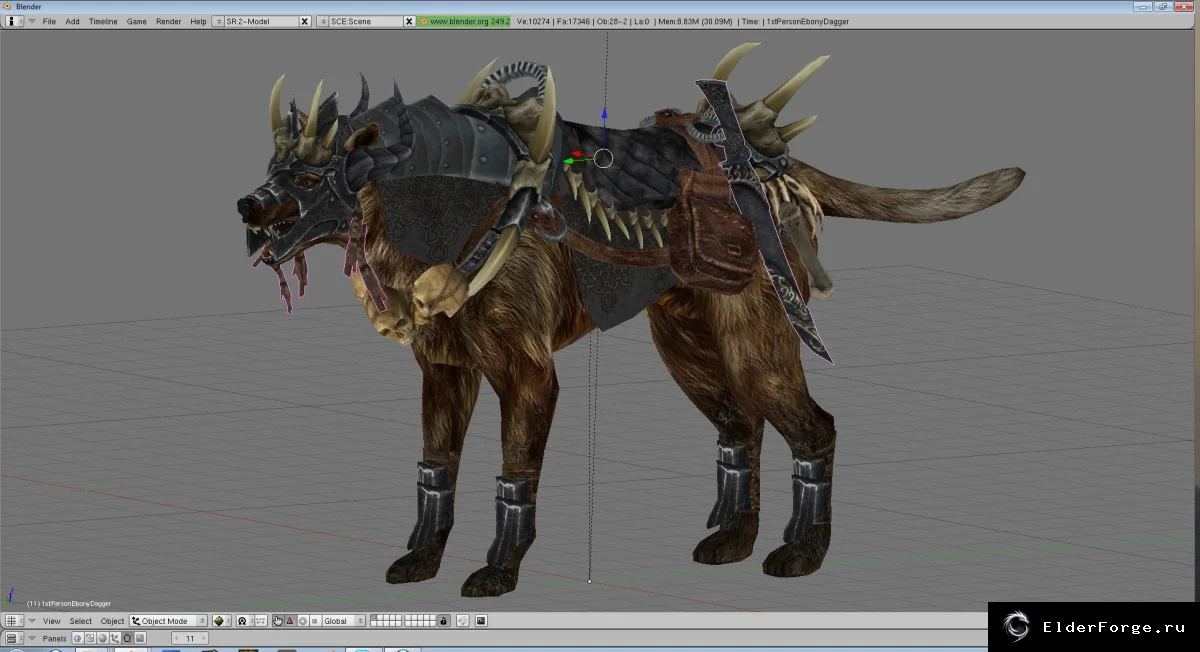
Task: Open the 3D View window type selector
Action: pyautogui.click(x=13, y=621)
